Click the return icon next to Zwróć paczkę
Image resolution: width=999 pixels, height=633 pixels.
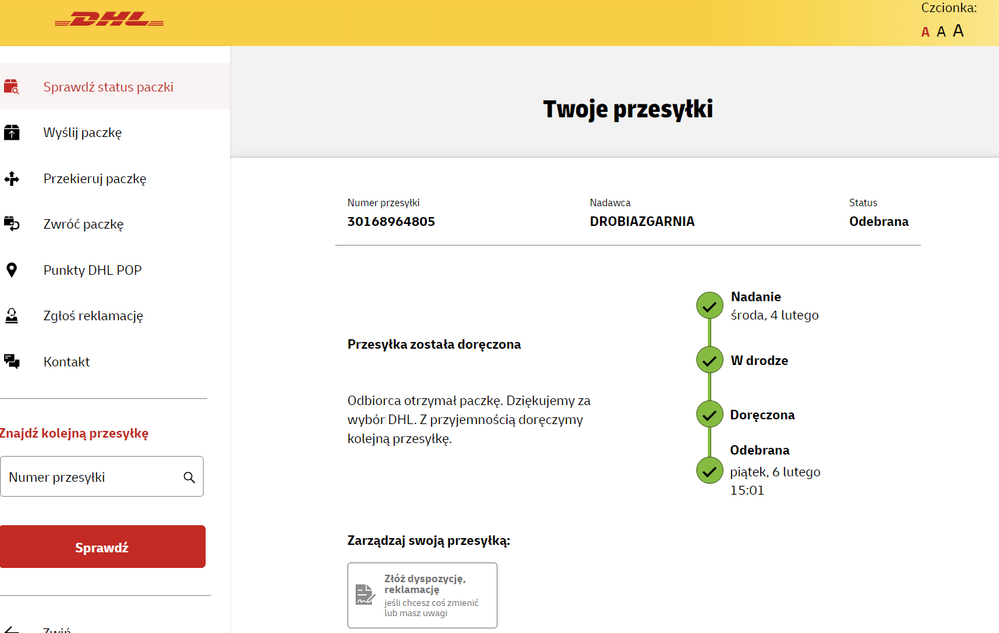point(14,224)
